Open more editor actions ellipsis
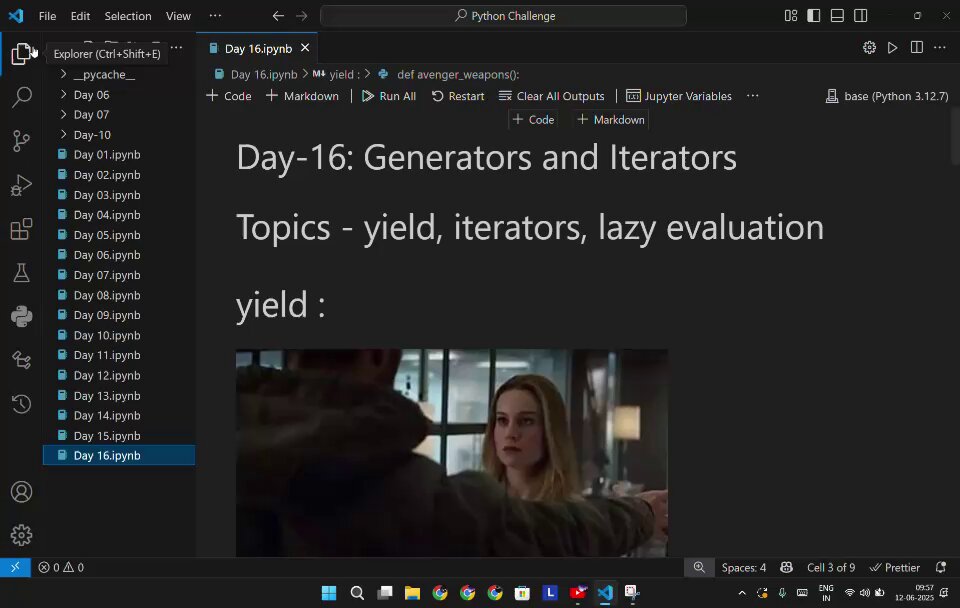 (x=940, y=48)
